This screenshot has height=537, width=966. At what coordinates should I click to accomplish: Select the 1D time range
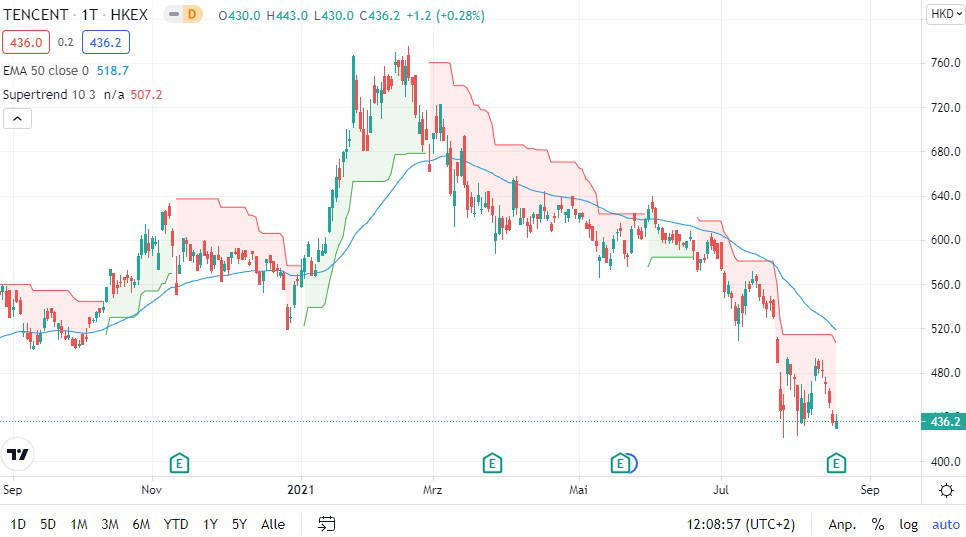(x=18, y=525)
